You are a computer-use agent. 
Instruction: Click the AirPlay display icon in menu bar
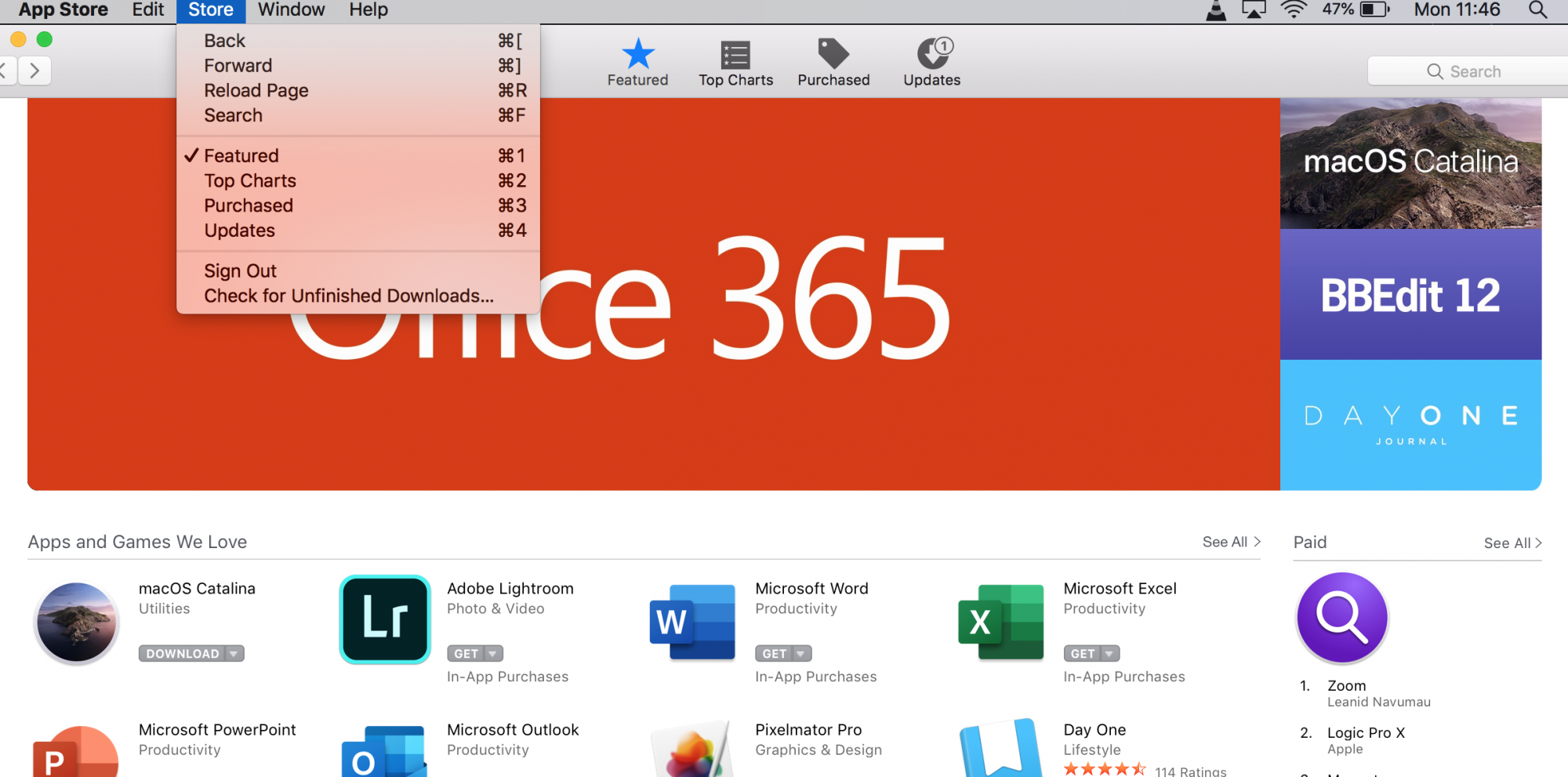[1254, 10]
